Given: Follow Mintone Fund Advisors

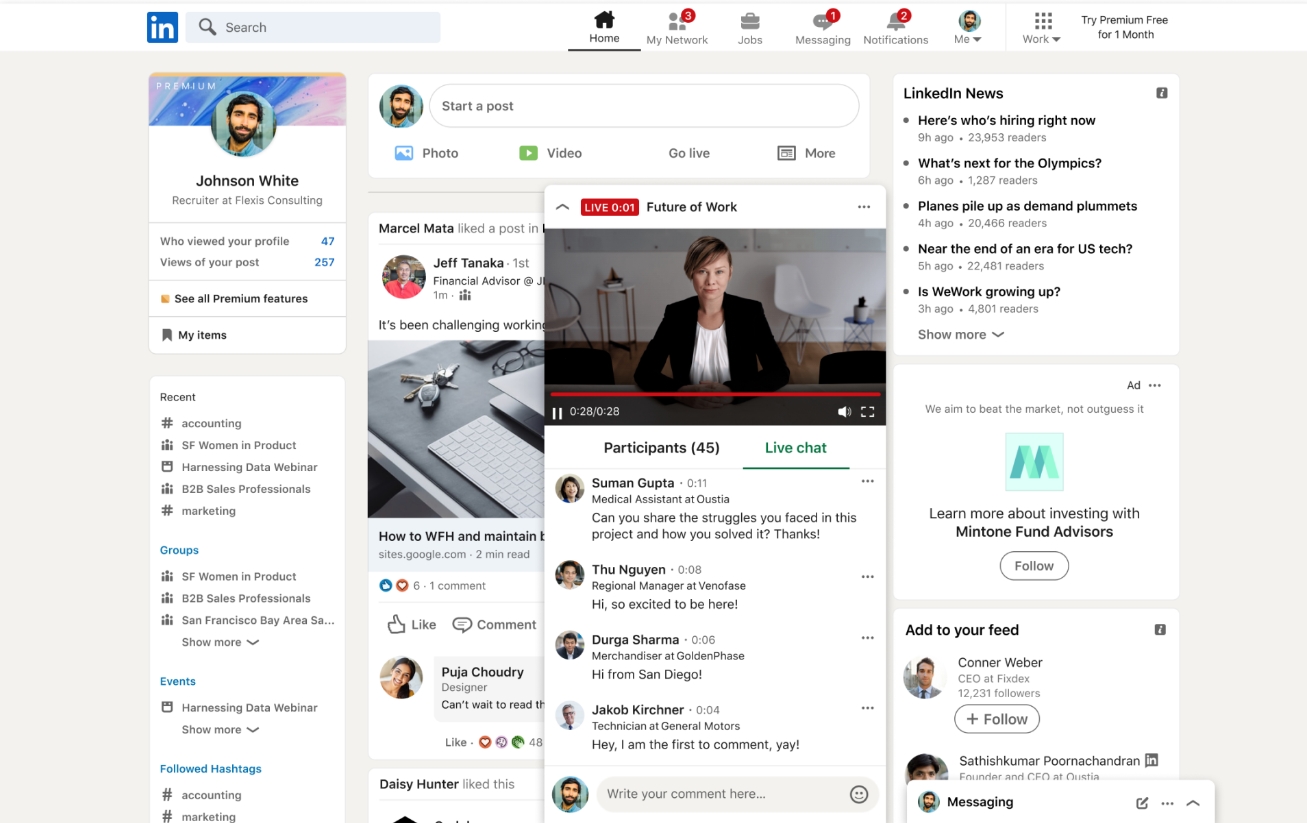Looking at the screenshot, I should pyautogui.click(x=1034, y=566).
